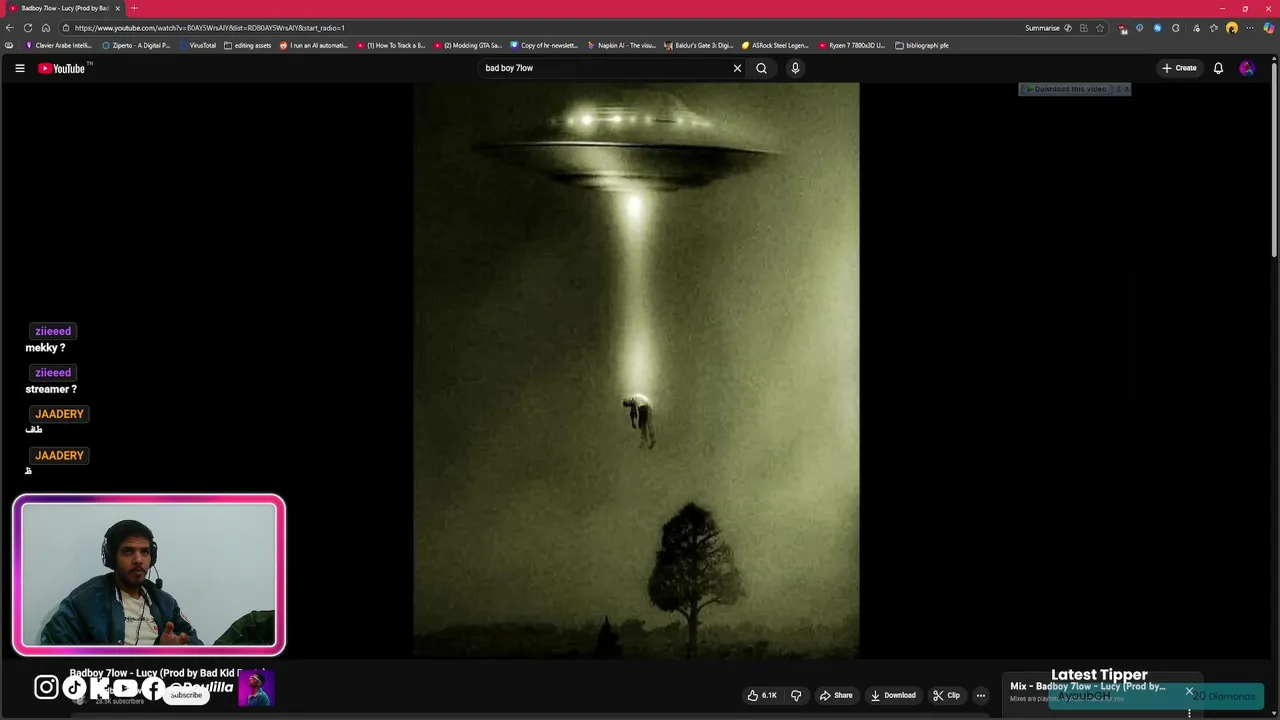Image resolution: width=1280 pixels, height=720 pixels.
Task: Select the Badboy 7low - Lucy tab
Action: [x=64, y=8]
